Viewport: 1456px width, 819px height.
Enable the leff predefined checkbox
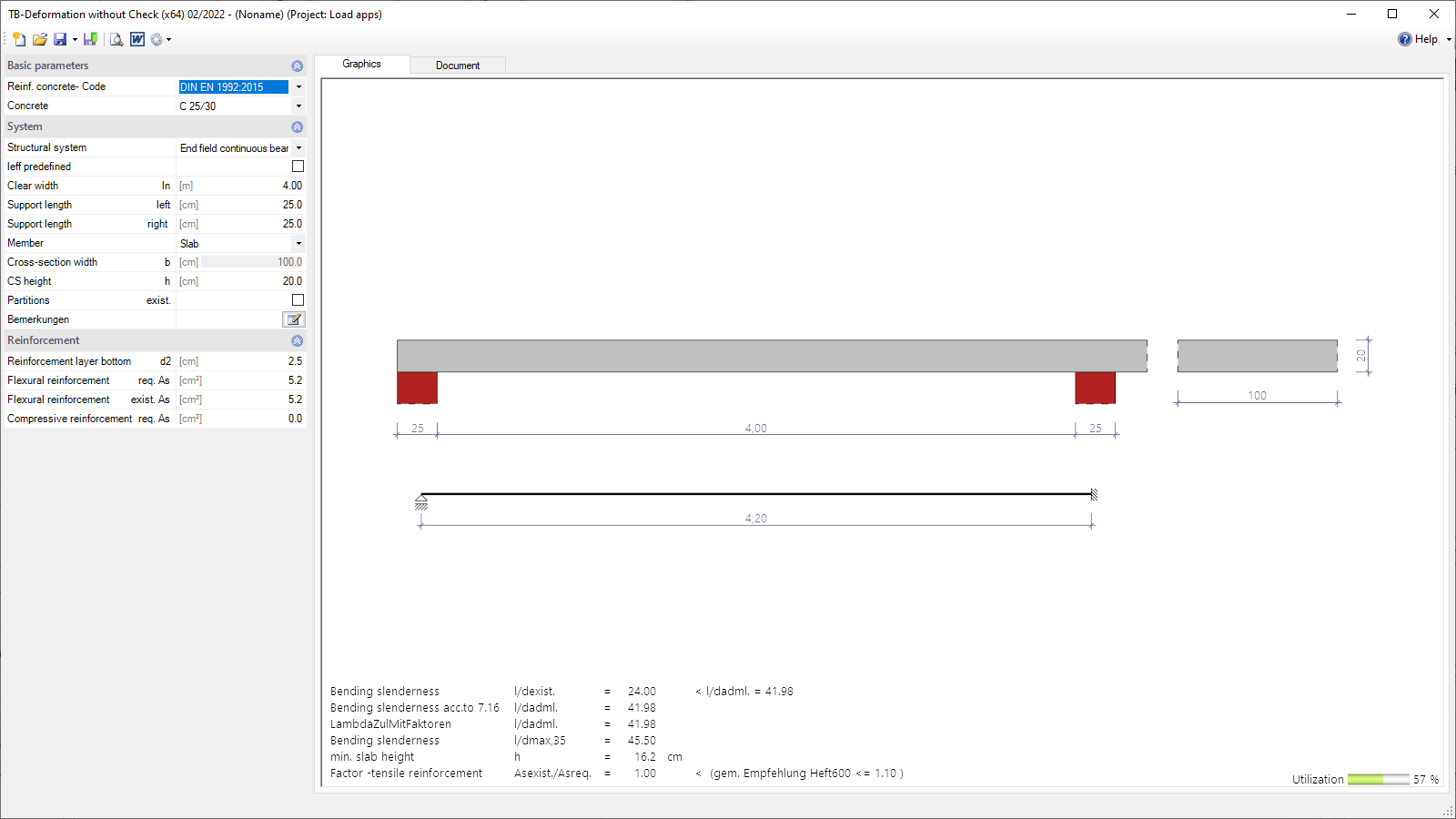point(298,167)
